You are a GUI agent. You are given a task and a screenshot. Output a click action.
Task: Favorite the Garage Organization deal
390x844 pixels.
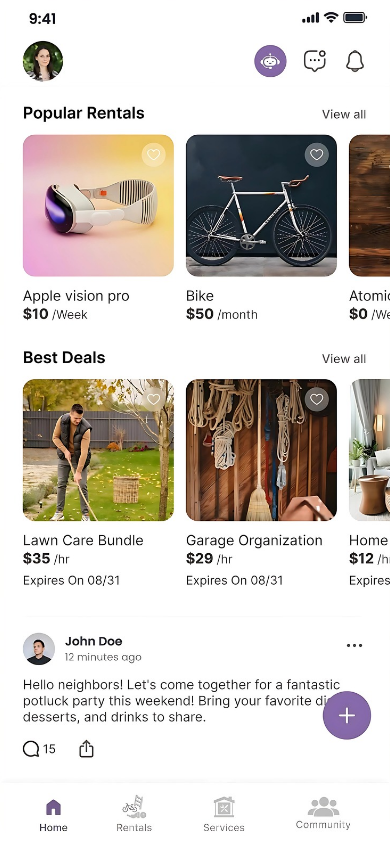(x=317, y=399)
